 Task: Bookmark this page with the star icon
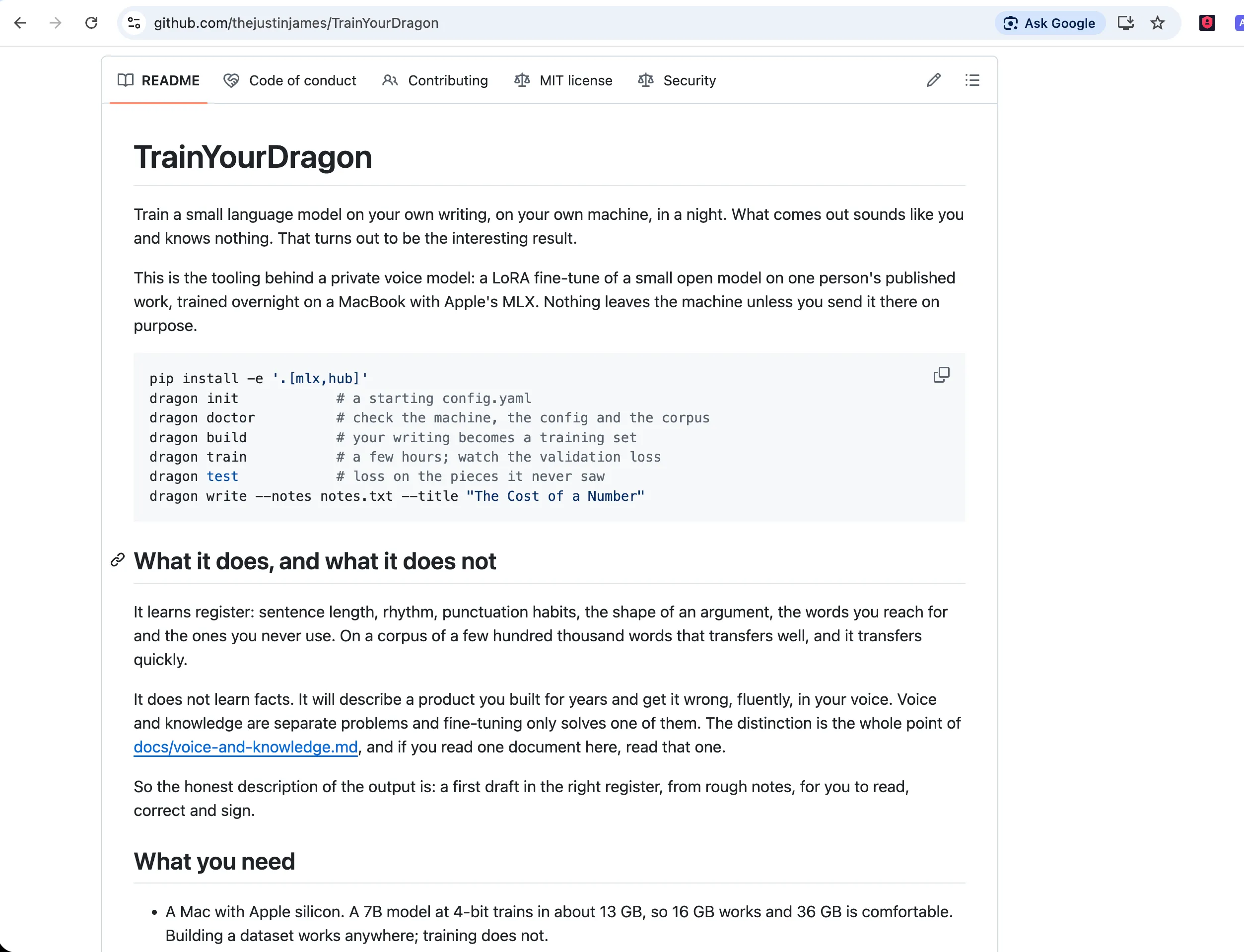[1157, 23]
